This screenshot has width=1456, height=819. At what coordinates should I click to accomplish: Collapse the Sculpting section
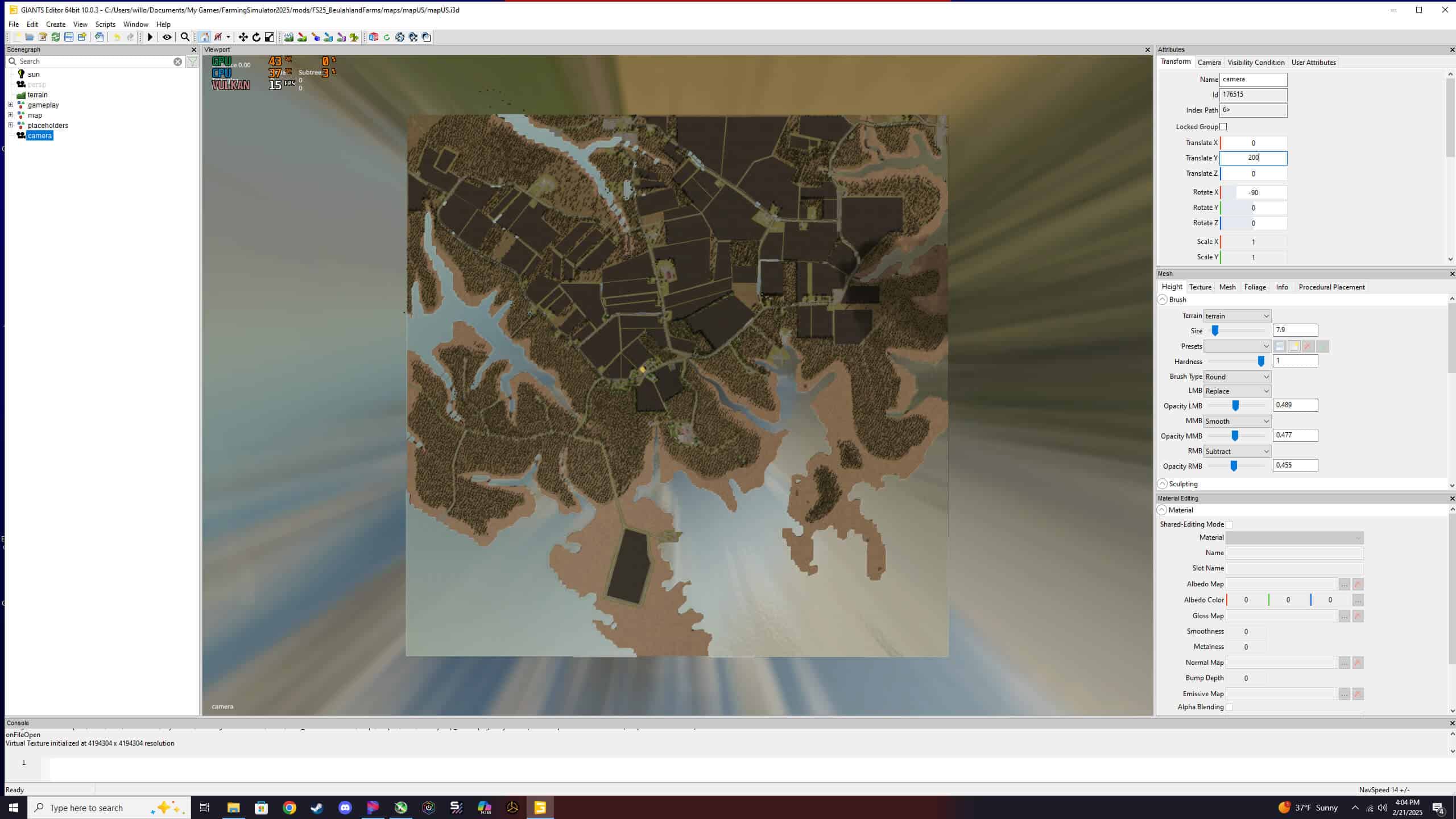pyautogui.click(x=1163, y=484)
